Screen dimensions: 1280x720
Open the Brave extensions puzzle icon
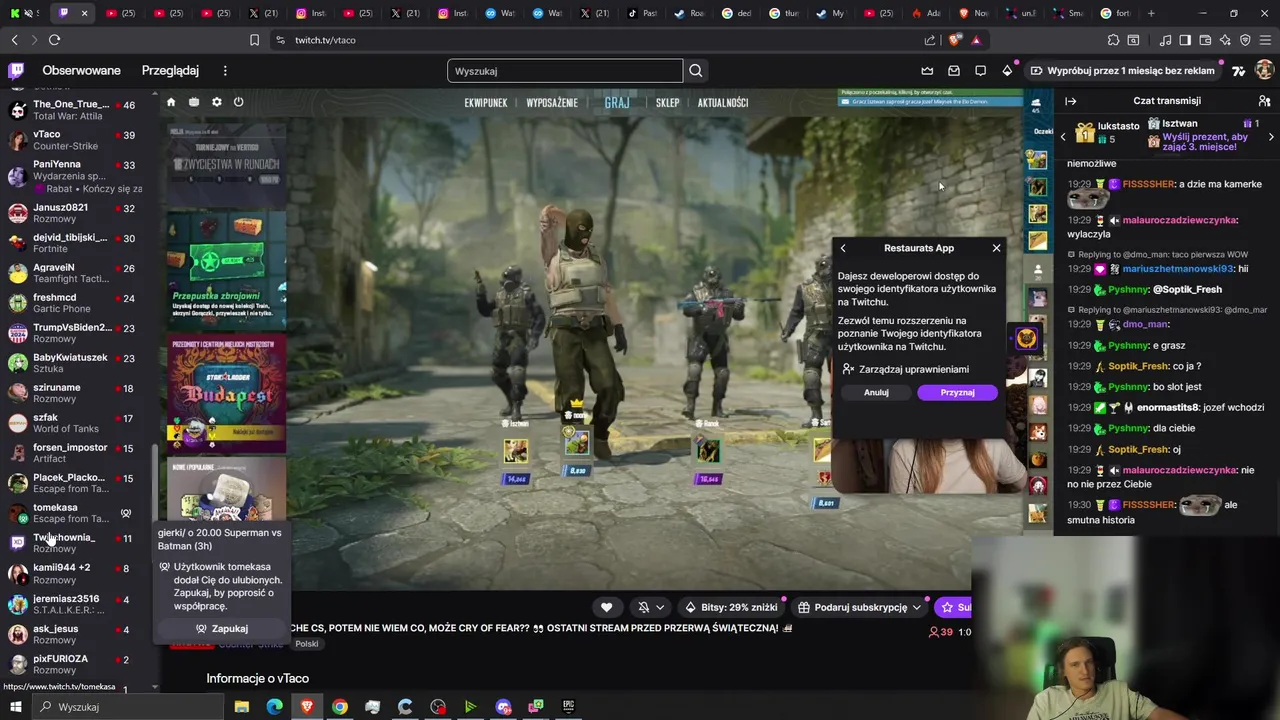pos(1113,40)
